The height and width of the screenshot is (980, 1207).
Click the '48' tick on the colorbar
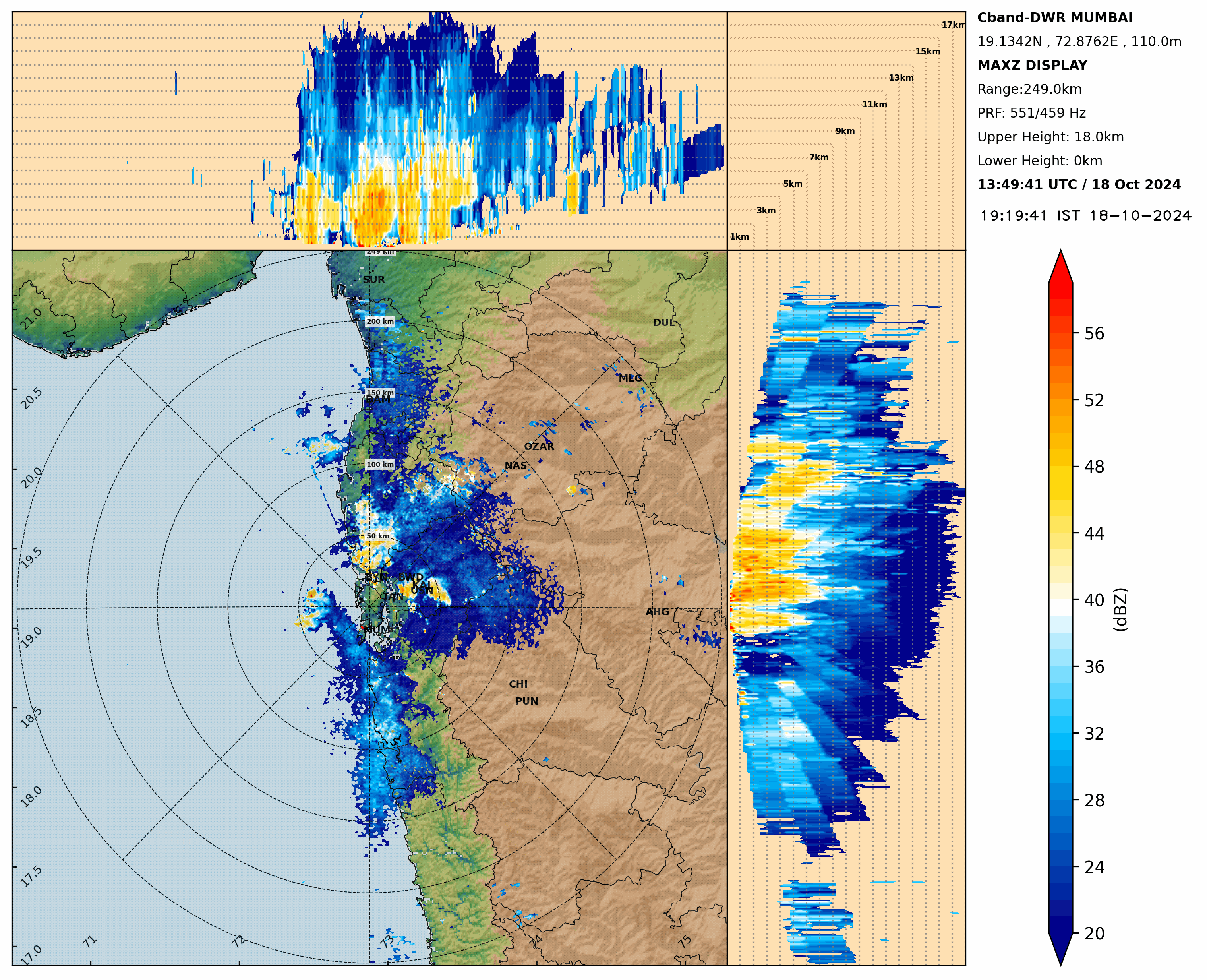(1094, 467)
